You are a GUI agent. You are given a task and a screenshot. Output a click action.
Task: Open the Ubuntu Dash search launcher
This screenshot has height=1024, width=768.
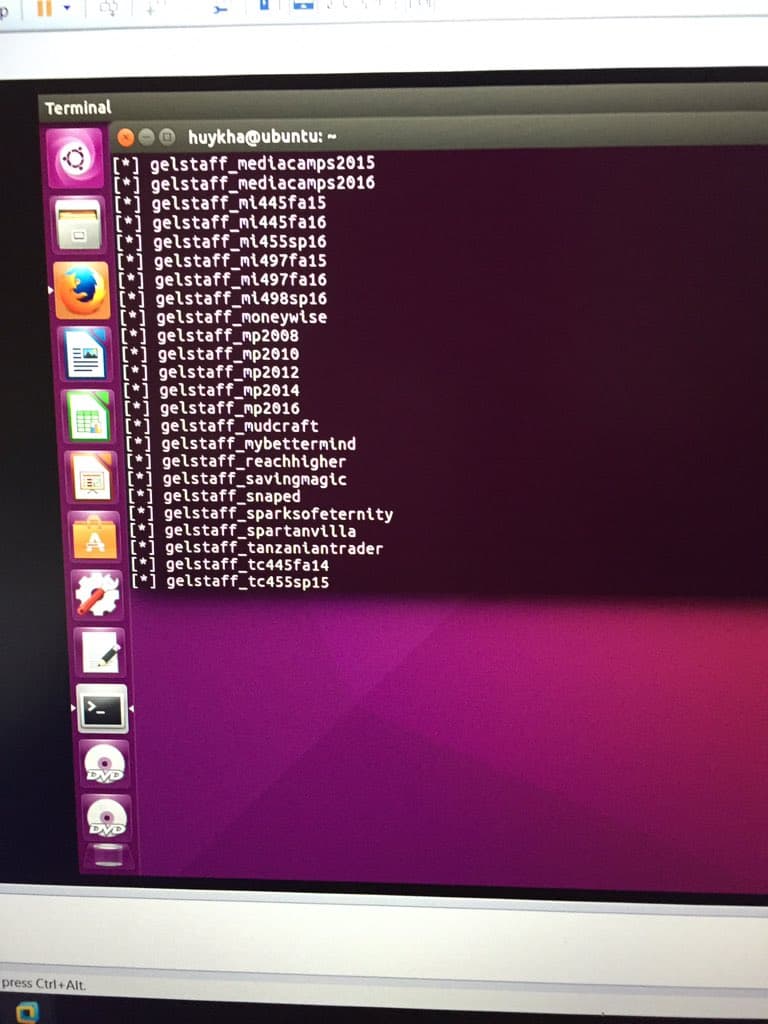pyautogui.click(x=74, y=157)
